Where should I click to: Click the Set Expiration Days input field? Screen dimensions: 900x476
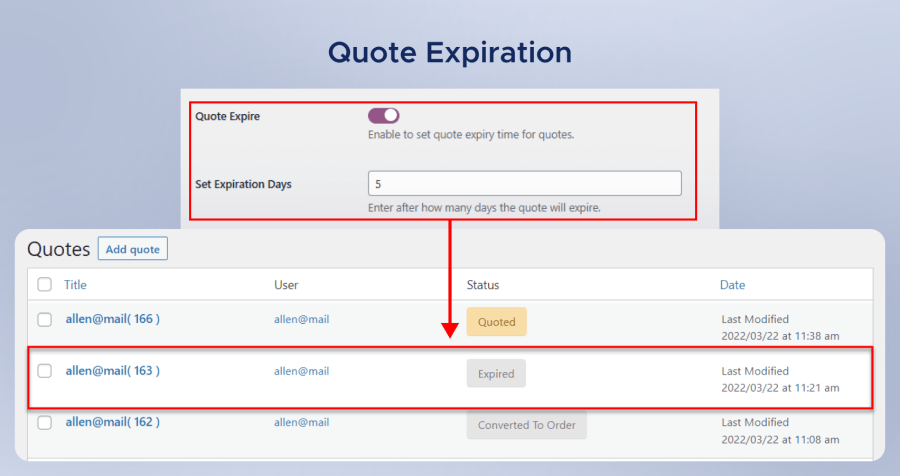click(x=525, y=184)
